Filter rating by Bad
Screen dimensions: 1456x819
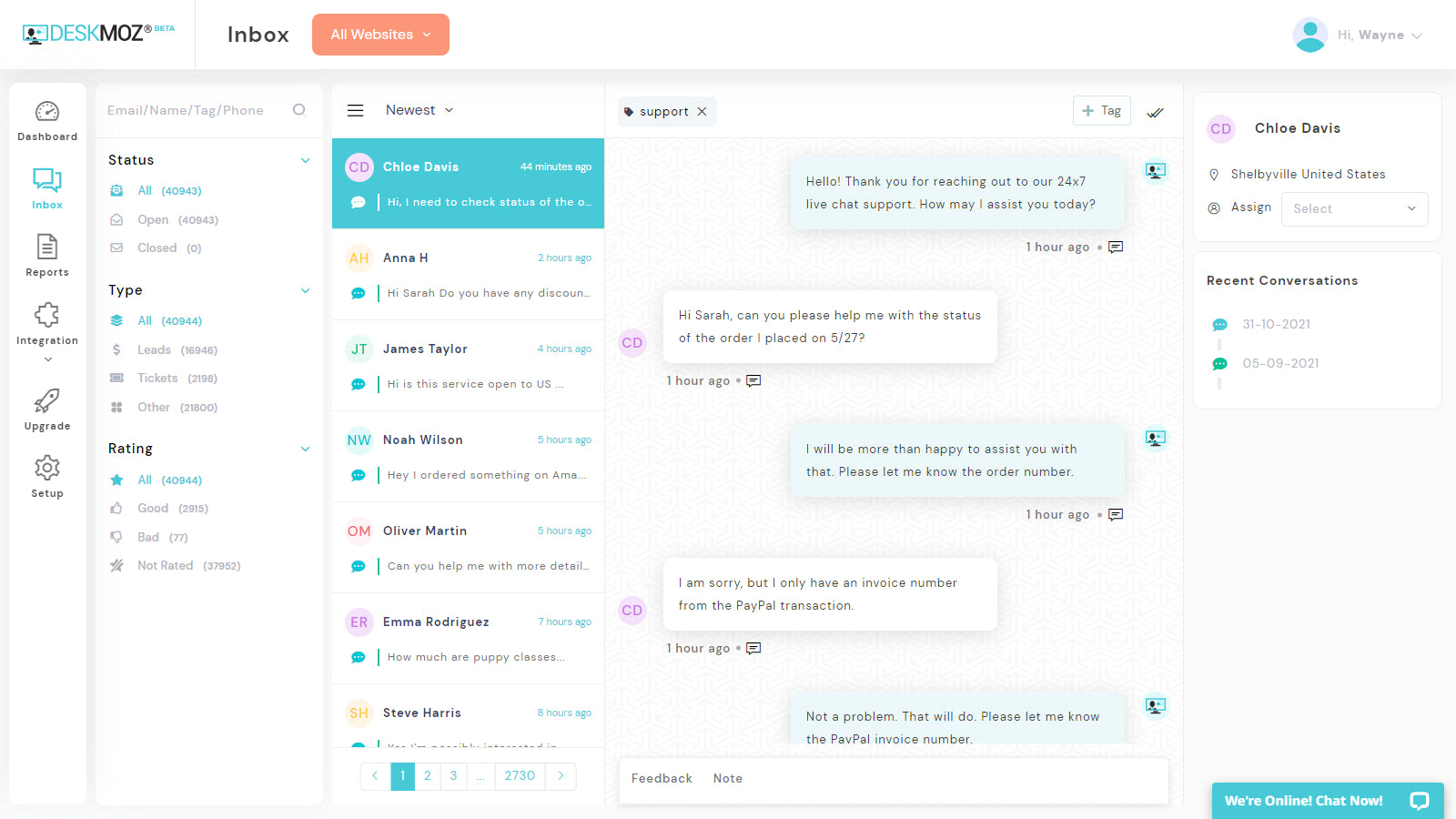tap(162, 538)
